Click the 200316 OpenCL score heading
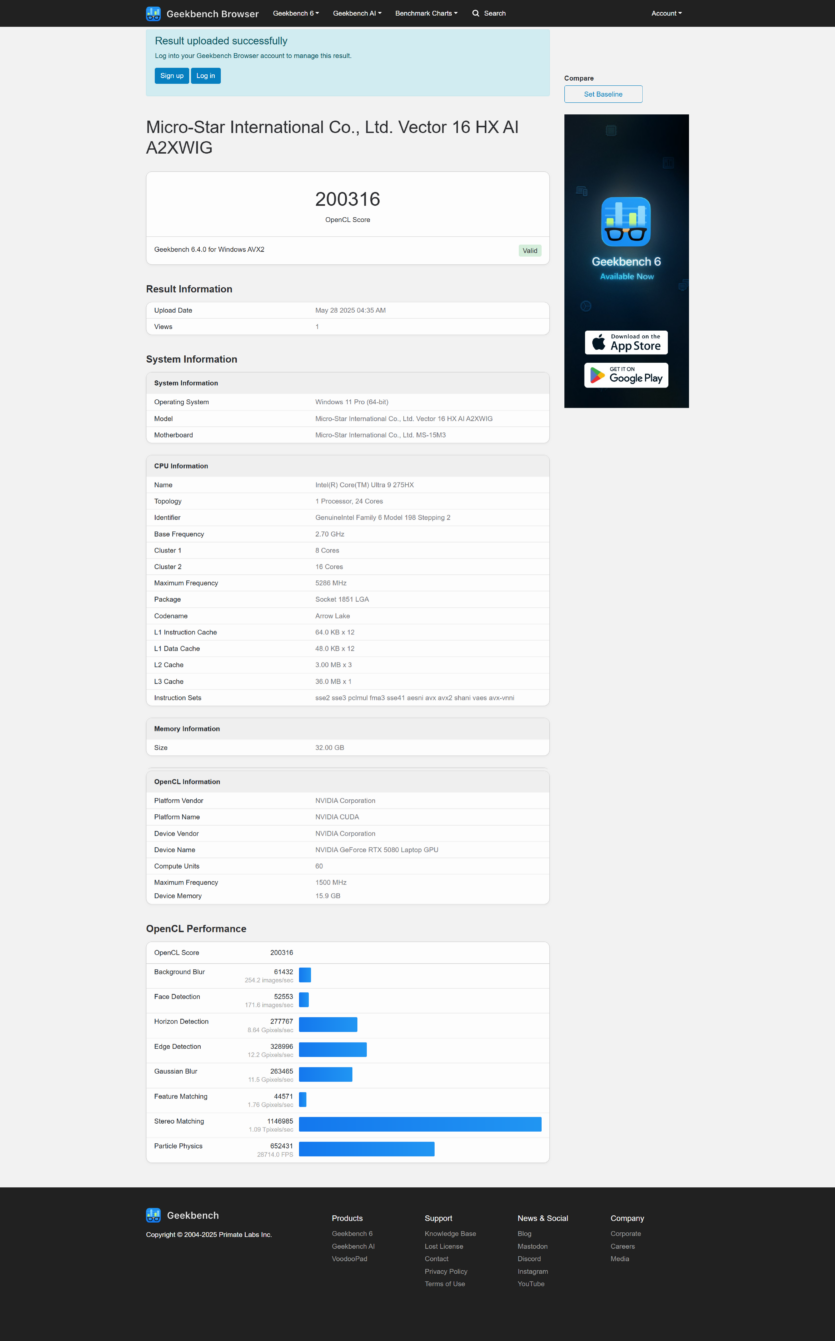 pos(348,199)
